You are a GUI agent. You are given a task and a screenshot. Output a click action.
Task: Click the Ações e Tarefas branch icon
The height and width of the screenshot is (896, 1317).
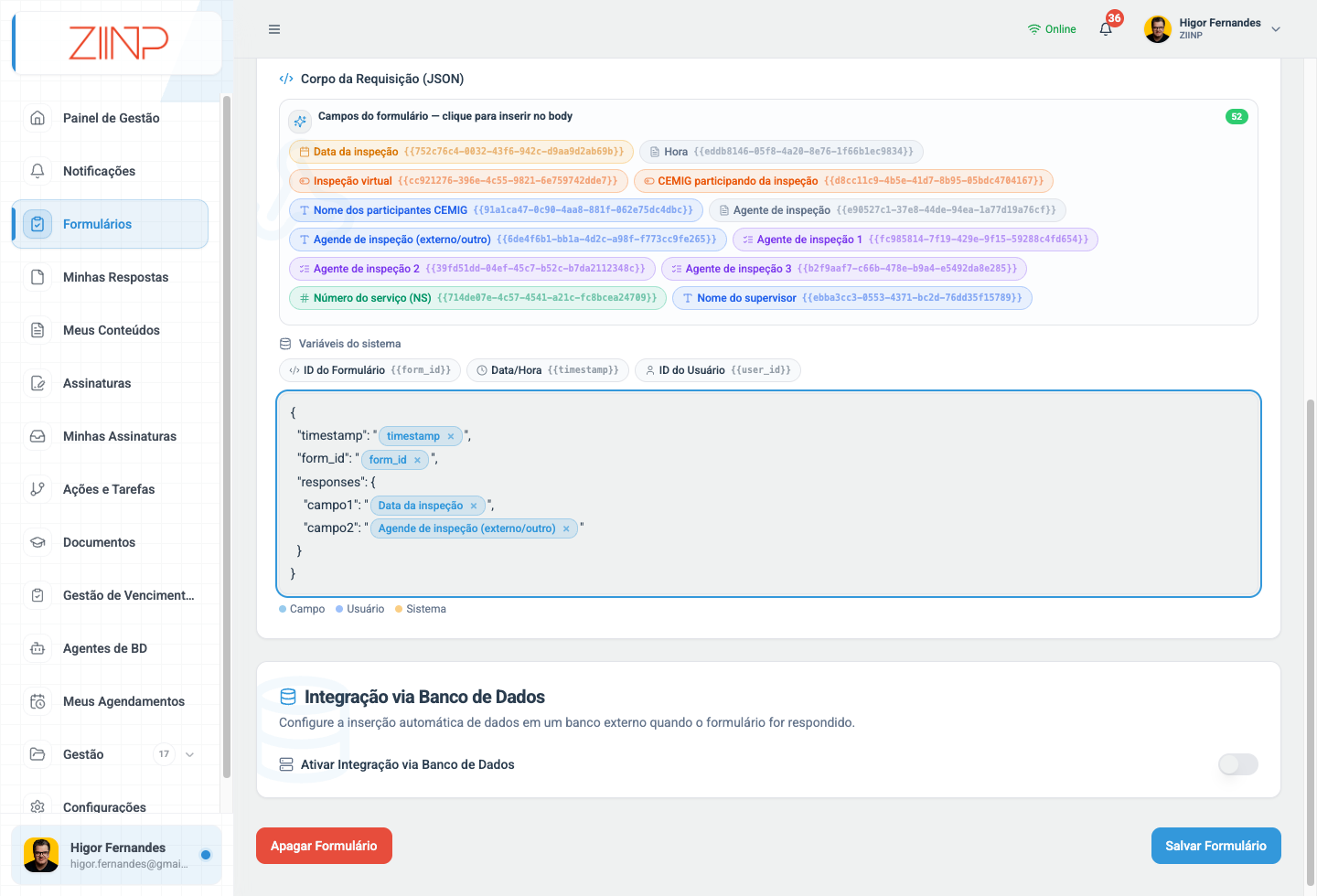(37, 489)
